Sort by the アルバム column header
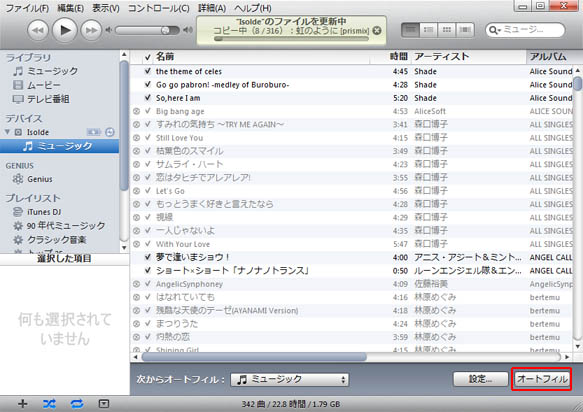This screenshot has width=583, height=412. click(554, 57)
